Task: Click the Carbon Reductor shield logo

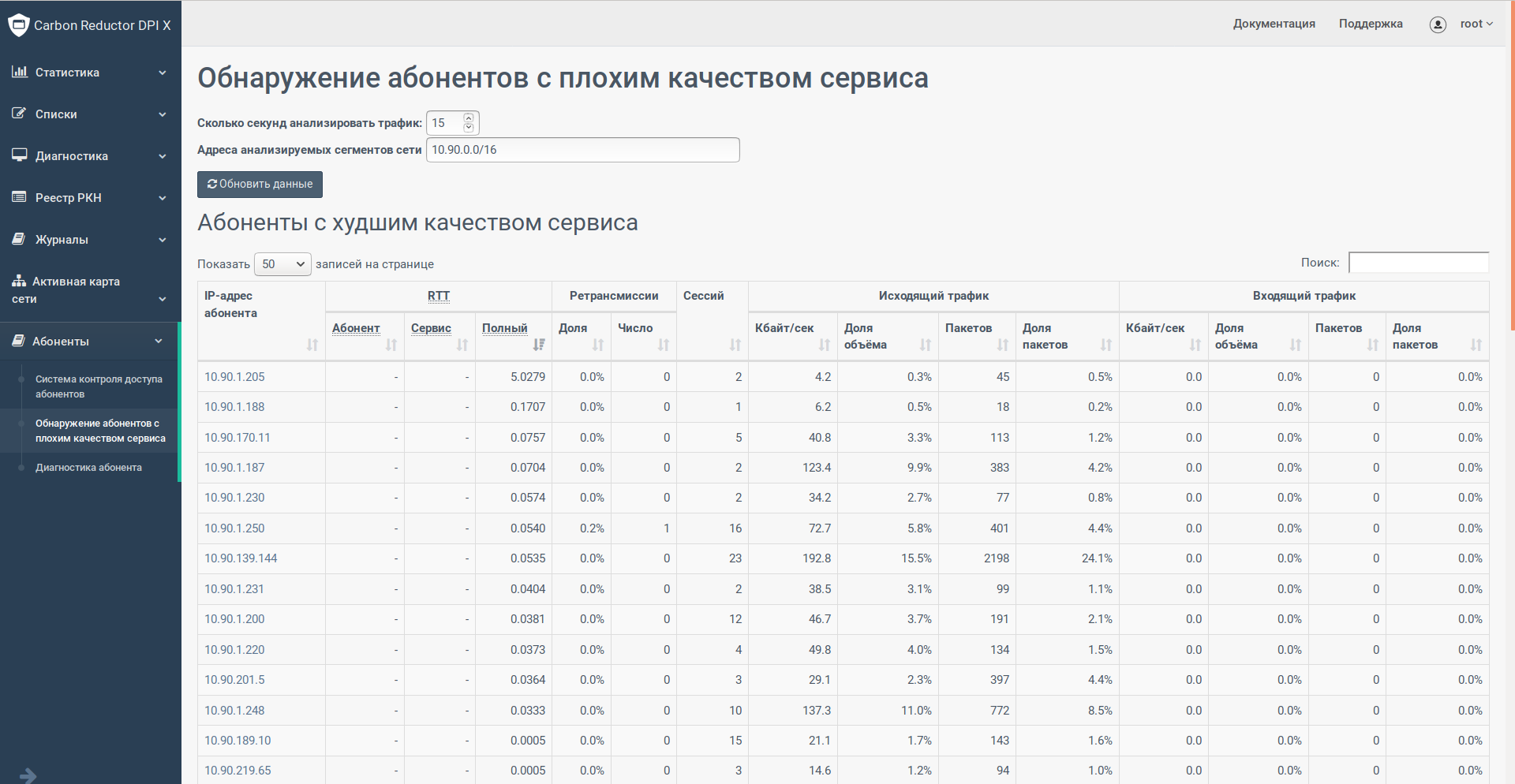Action: click(18, 25)
